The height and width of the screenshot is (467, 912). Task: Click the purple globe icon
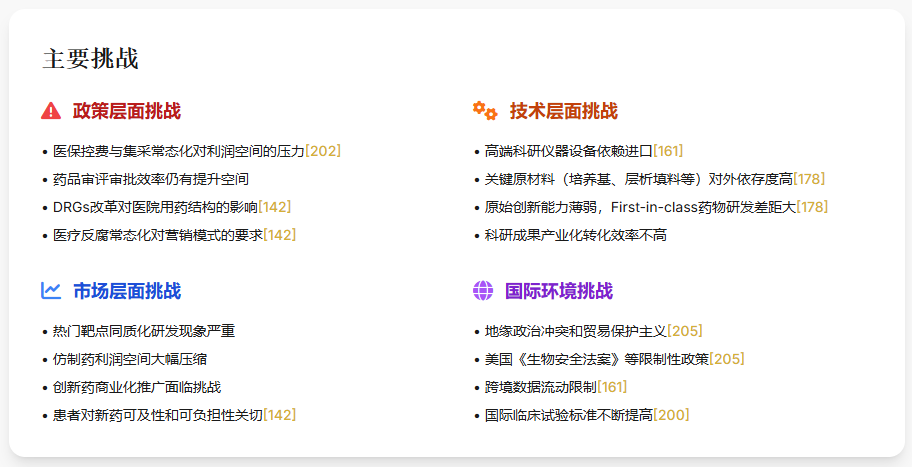[483, 290]
